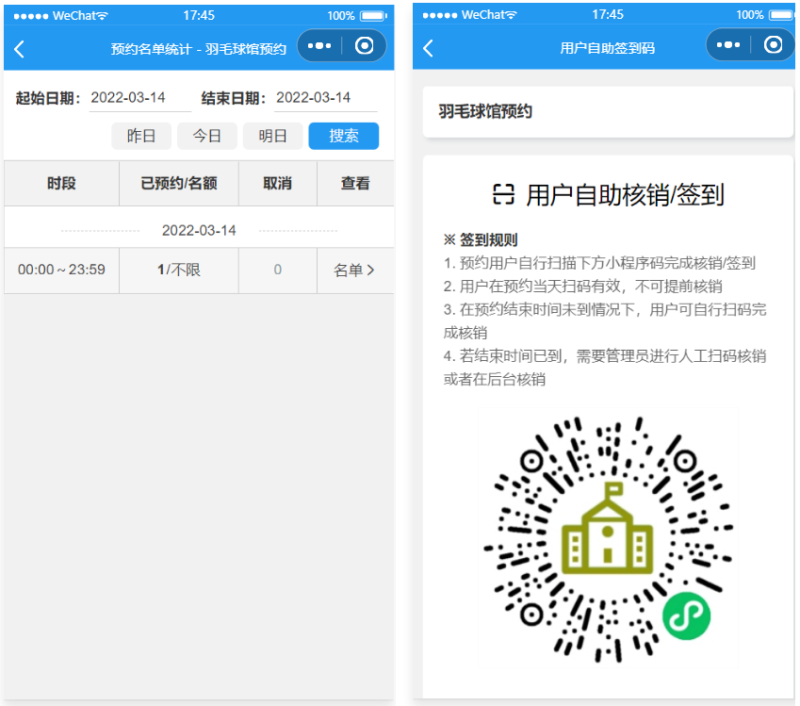800x706 pixels.
Task: Click the capsule circle exit icon on booking page
Action: pyautogui.click(x=364, y=45)
